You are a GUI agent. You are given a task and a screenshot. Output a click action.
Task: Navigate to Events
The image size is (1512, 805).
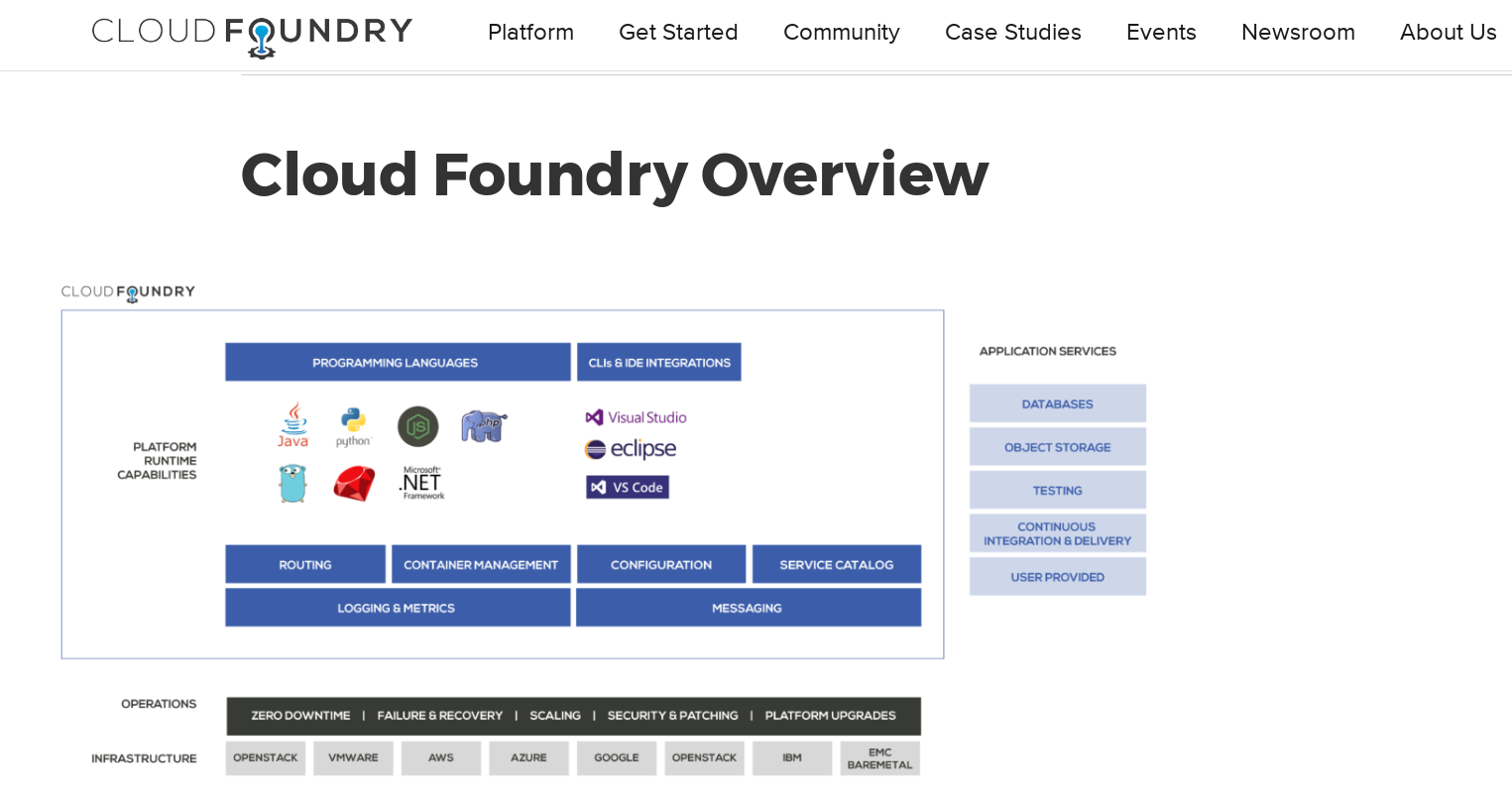point(1161,33)
